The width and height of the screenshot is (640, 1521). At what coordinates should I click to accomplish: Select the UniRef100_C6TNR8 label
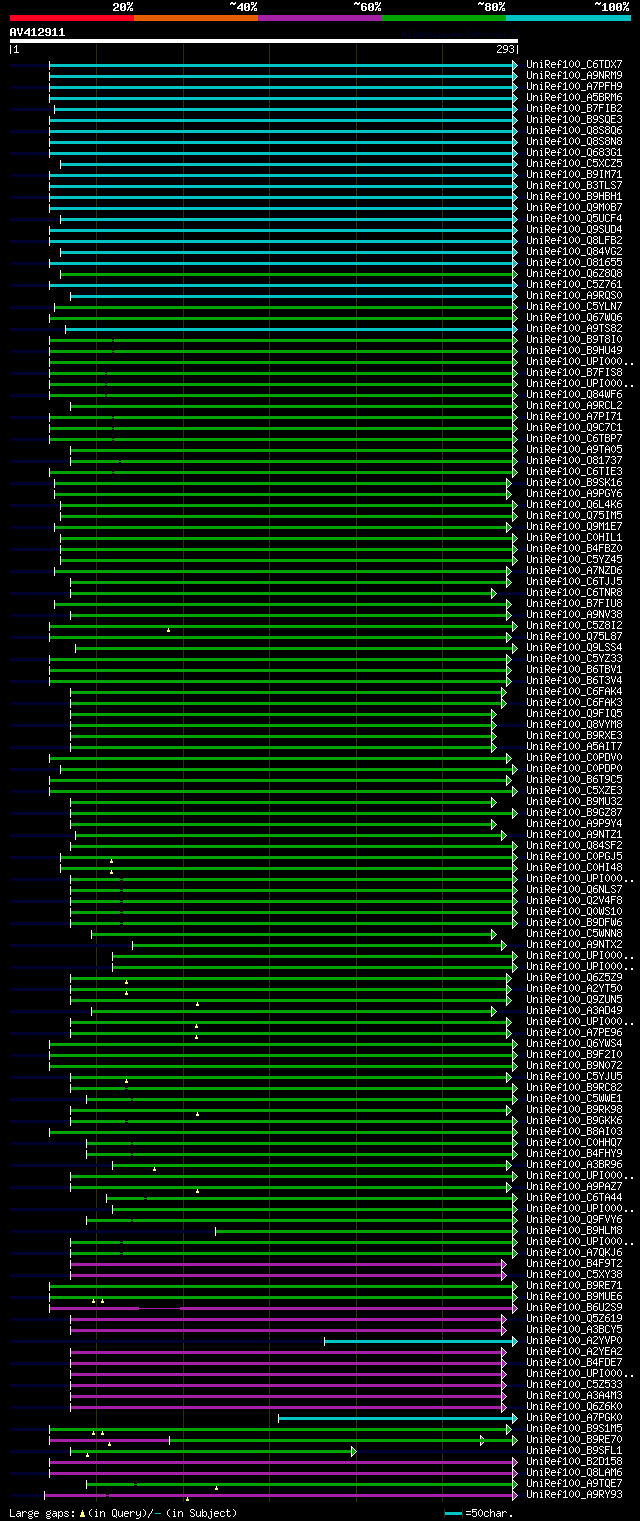(x=574, y=592)
